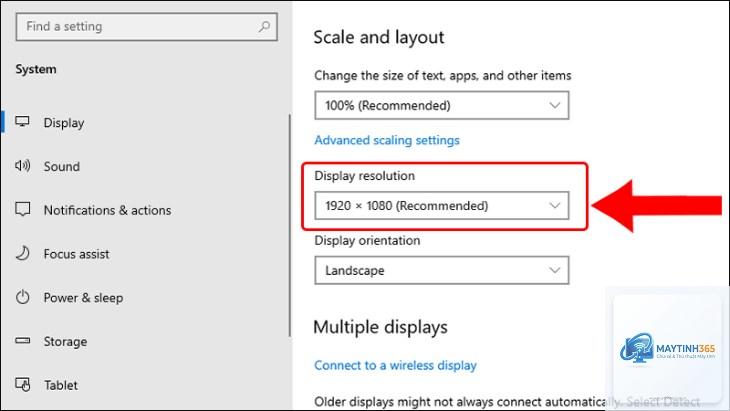Expand the Display resolution dropdown

(441, 205)
